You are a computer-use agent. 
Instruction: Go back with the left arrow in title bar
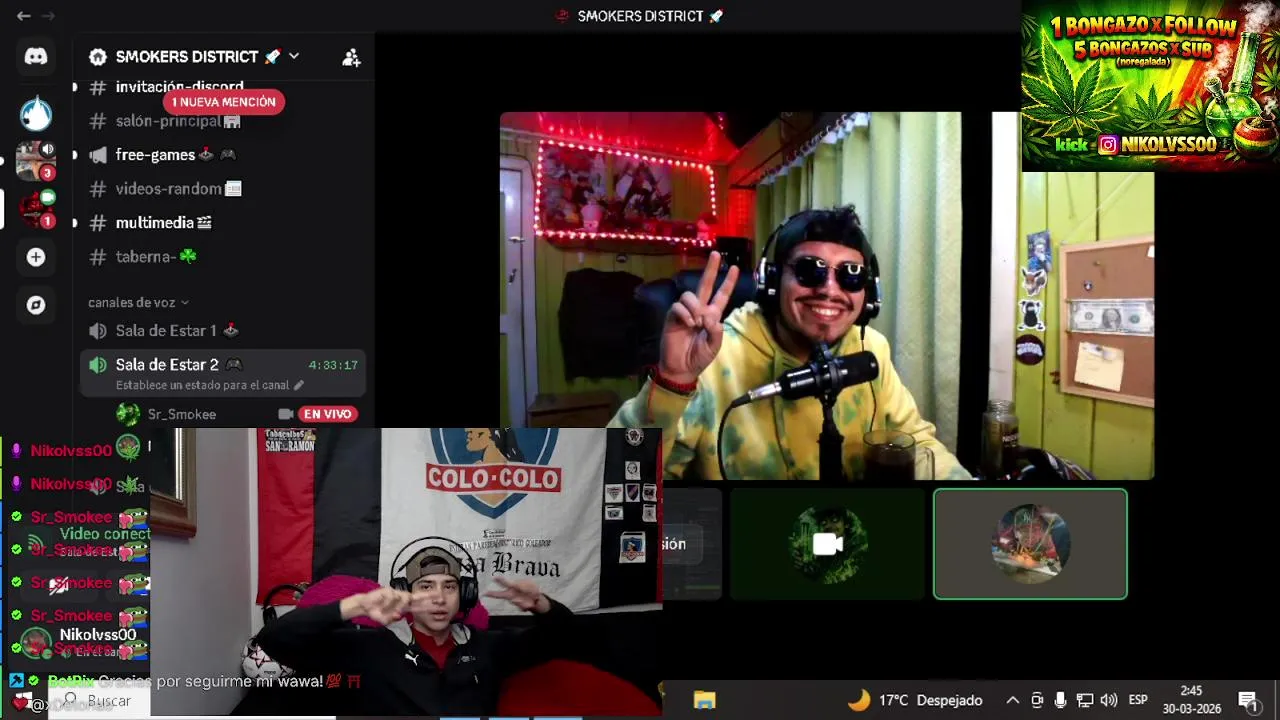(x=23, y=16)
